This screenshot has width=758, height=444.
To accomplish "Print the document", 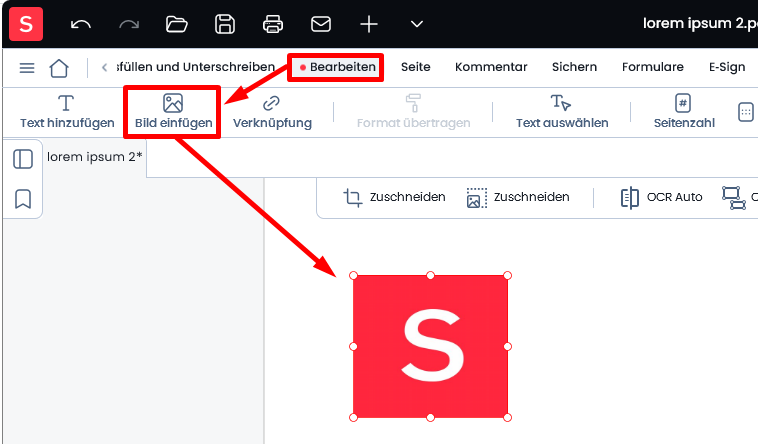I will coord(273,24).
